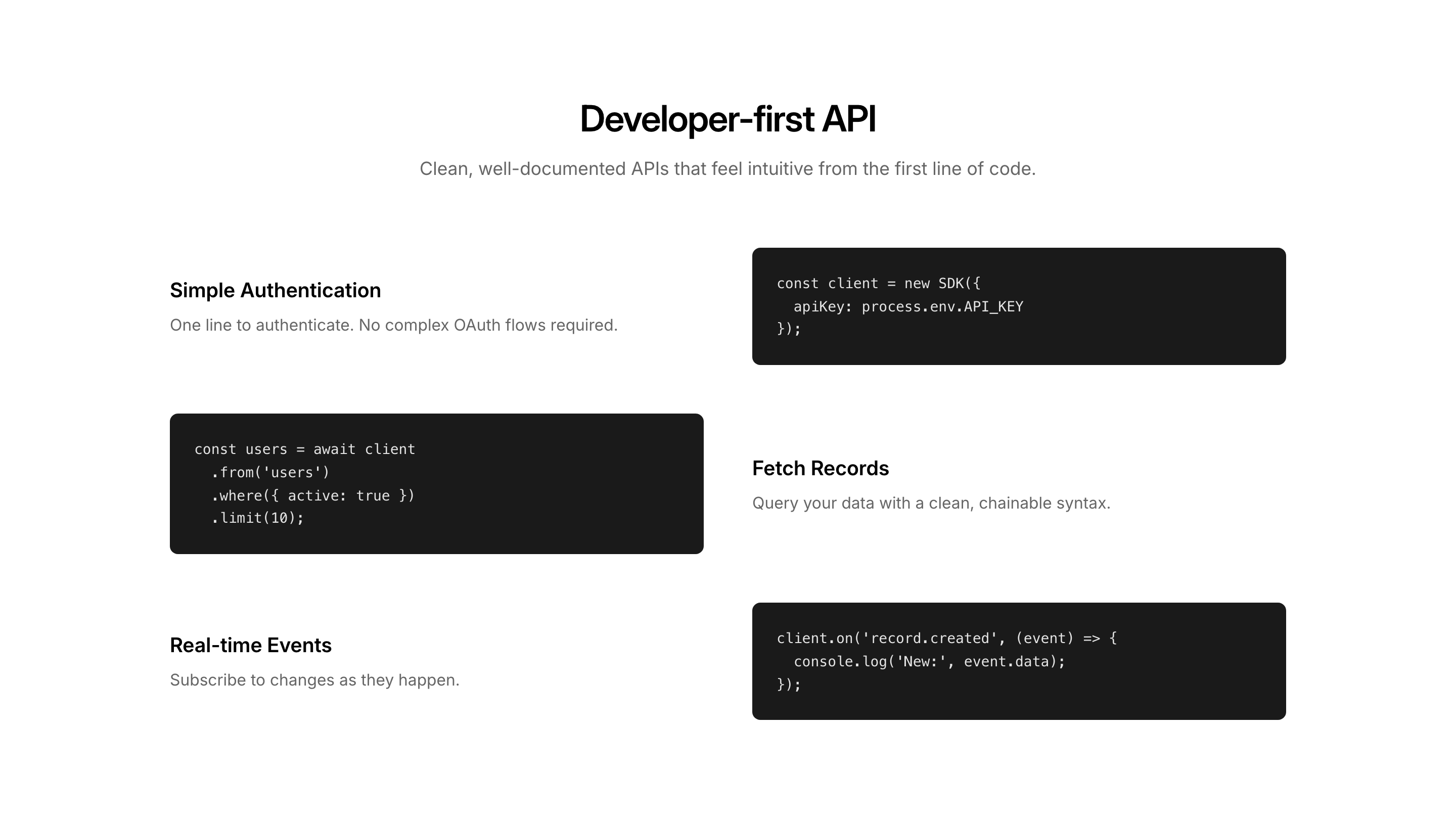Click the .from('users') code line
The image size is (1456, 818).
coord(270,473)
